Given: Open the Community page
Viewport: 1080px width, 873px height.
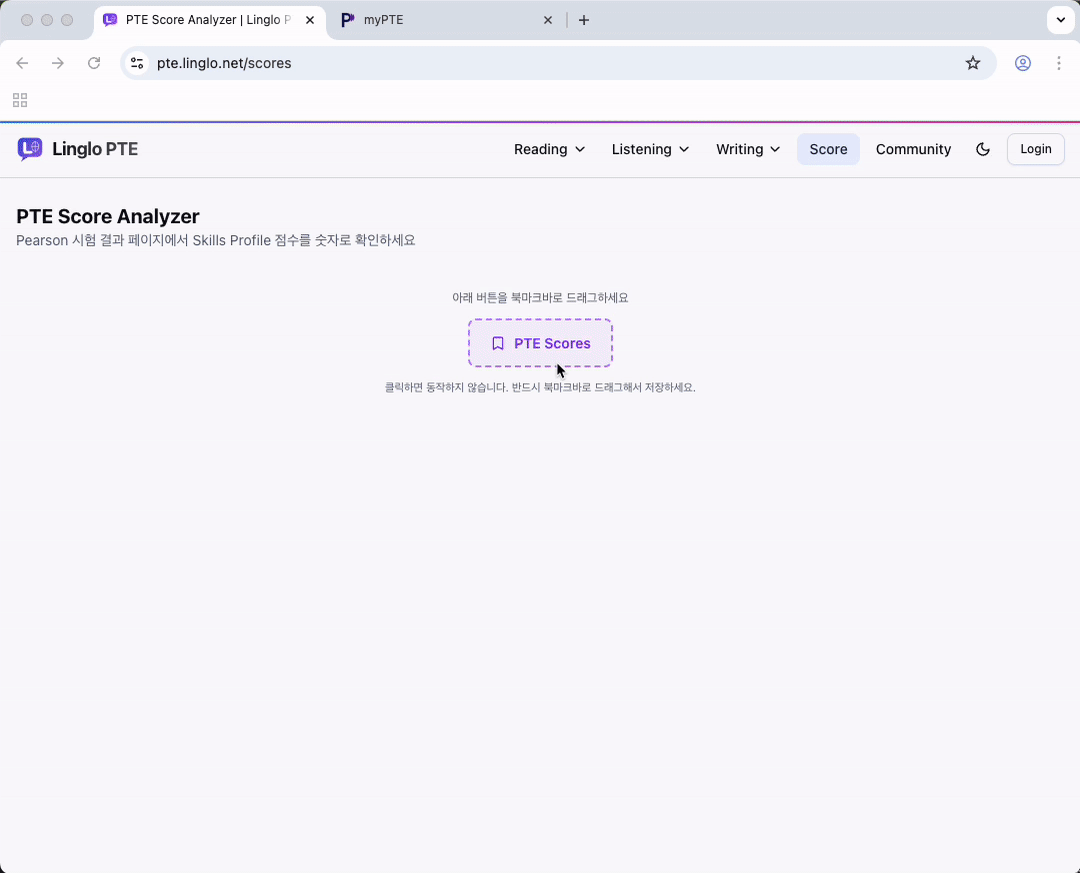Looking at the screenshot, I should (x=913, y=150).
